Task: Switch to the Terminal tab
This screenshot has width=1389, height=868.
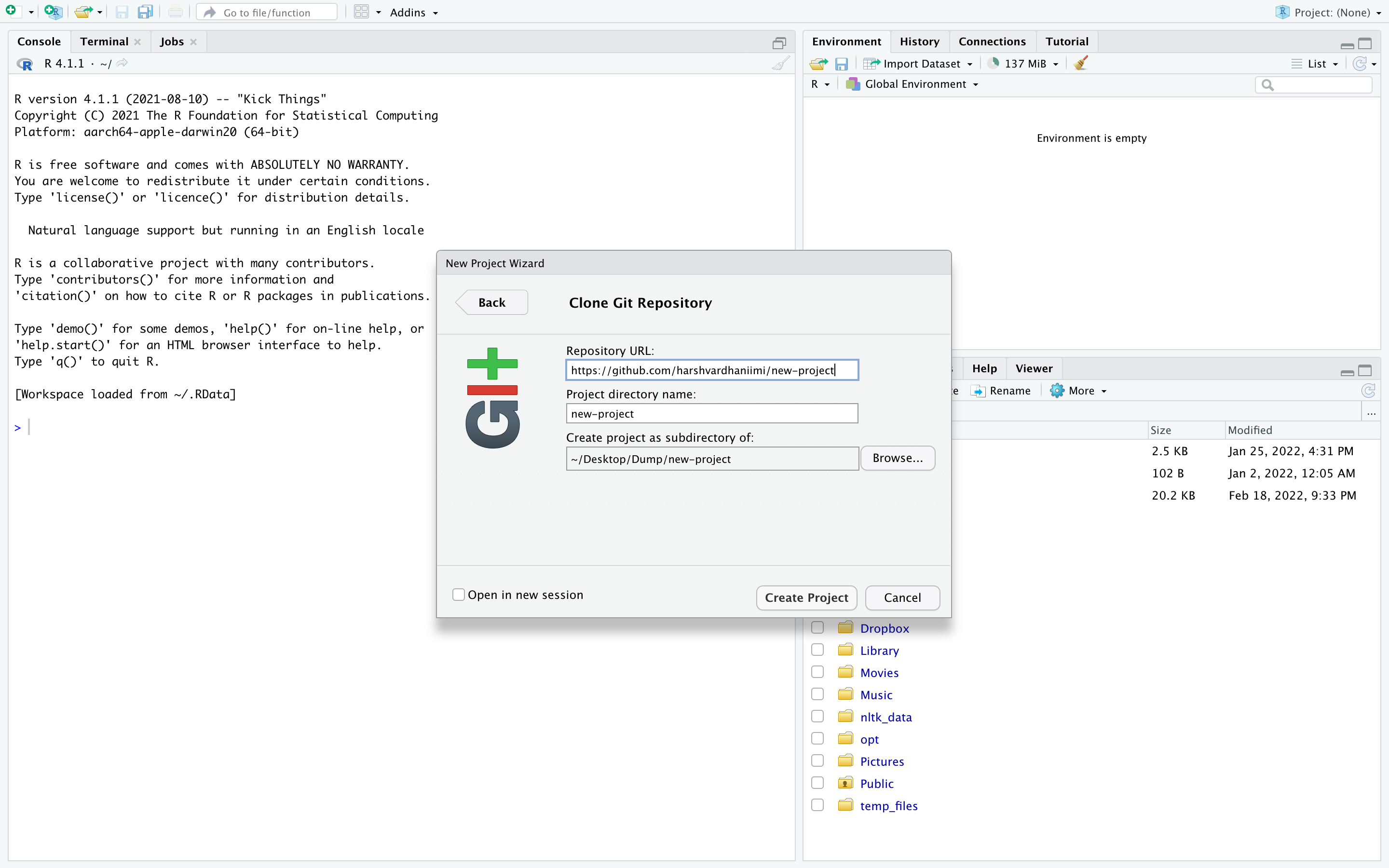Action: point(105,41)
